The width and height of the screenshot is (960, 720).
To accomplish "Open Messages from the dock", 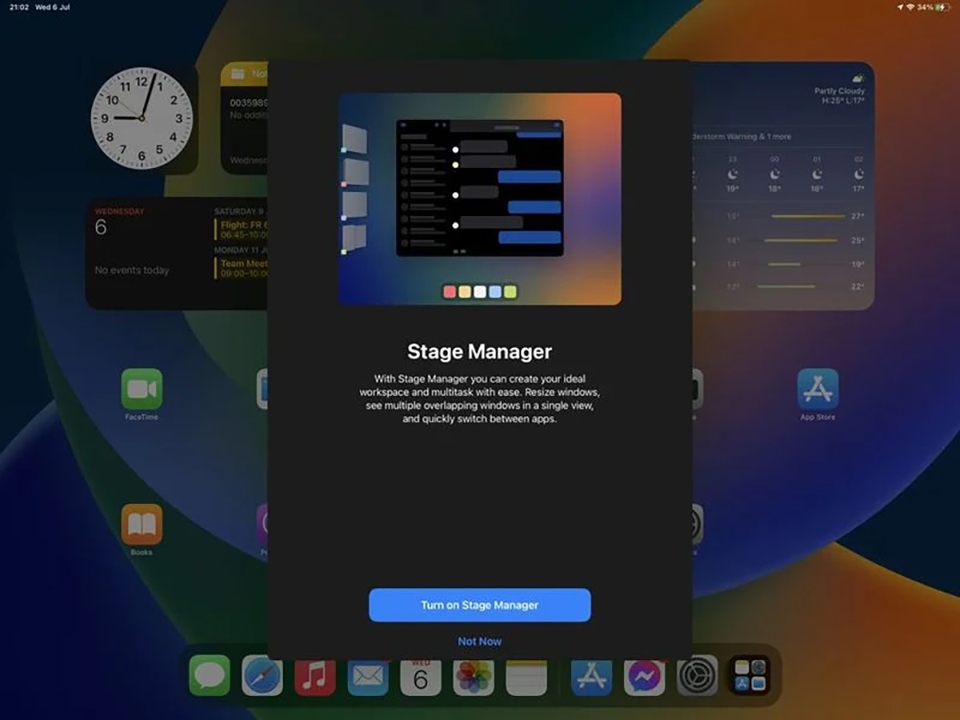I will (x=209, y=676).
